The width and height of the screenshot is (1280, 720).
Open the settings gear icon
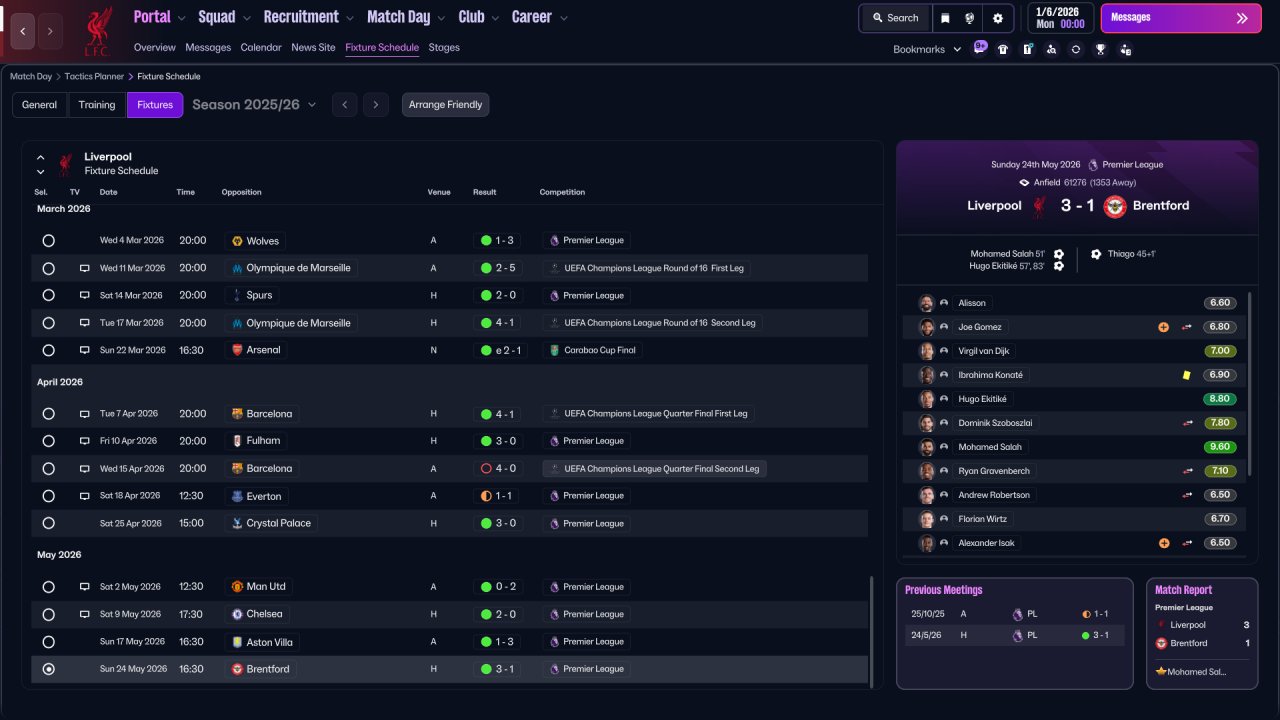[x=997, y=18]
